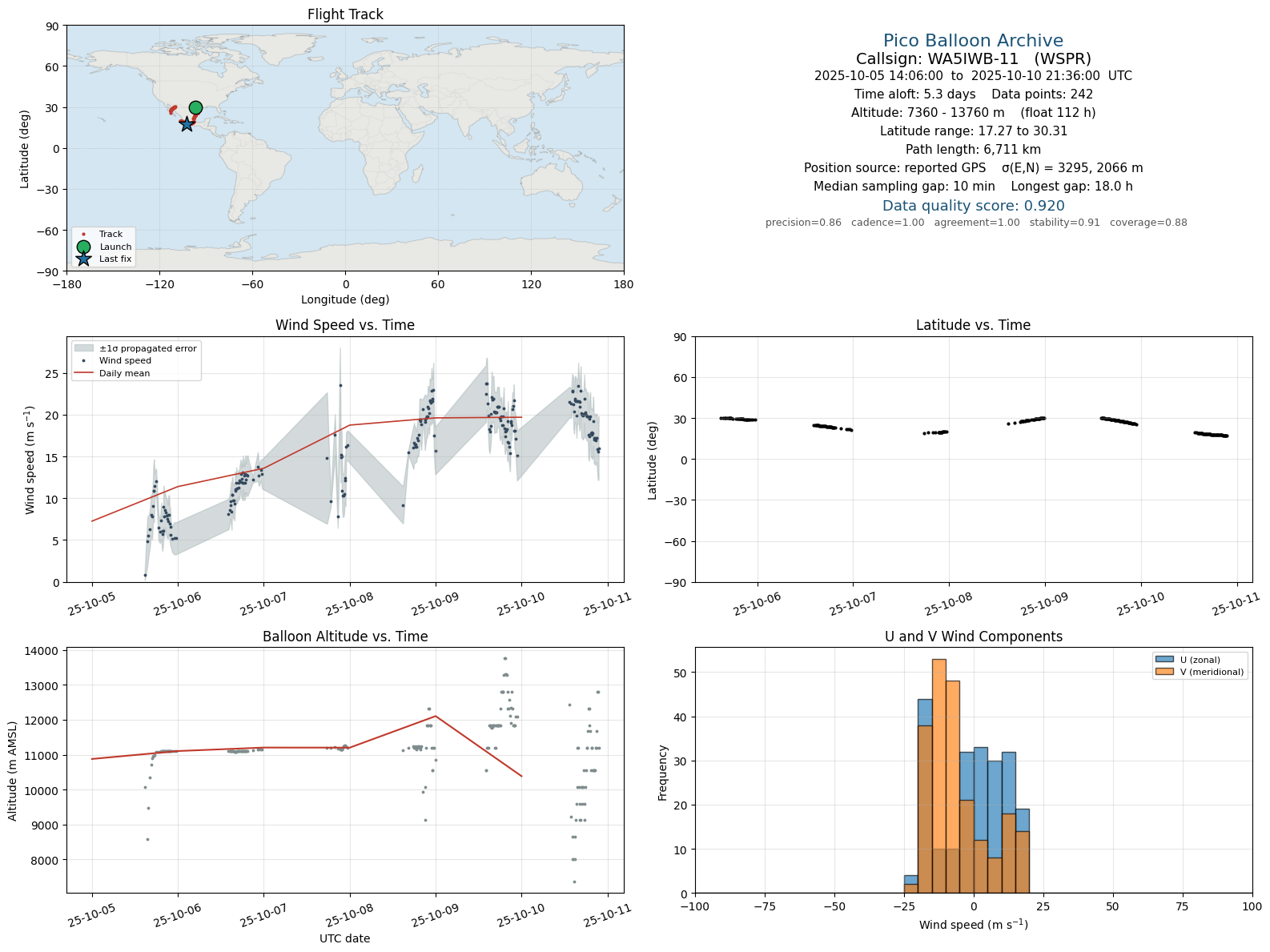Click the green Launch marker on the world map

[x=195, y=108]
